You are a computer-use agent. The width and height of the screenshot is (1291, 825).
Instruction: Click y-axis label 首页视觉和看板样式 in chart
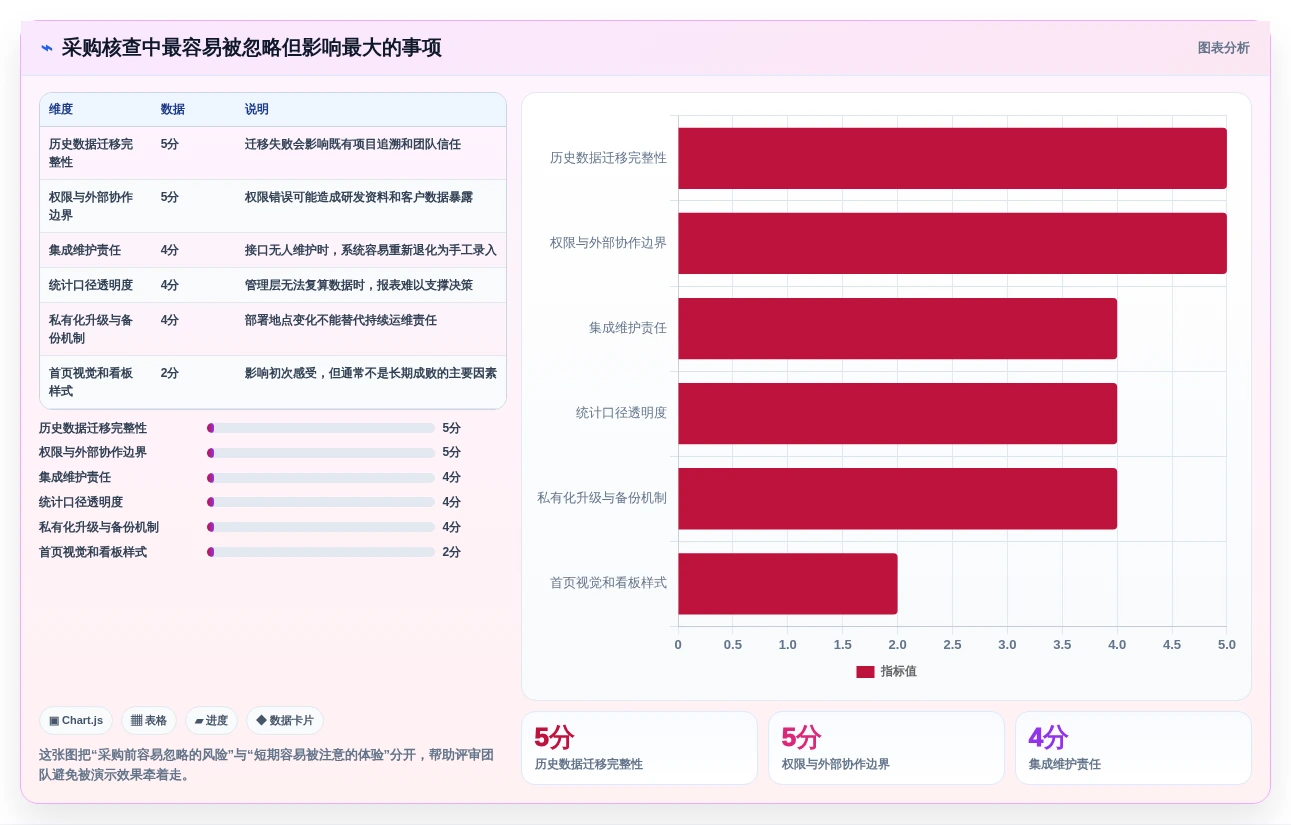coord(608,583)
